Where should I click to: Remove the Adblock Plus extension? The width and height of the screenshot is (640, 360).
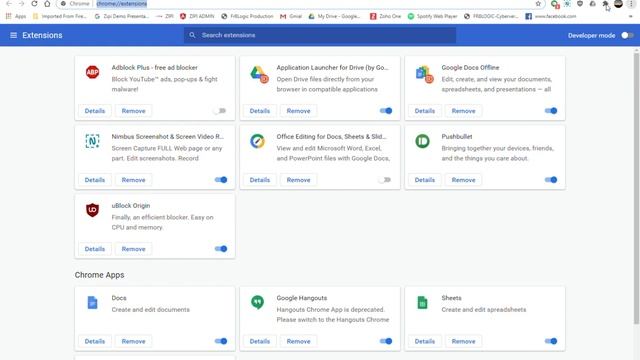(x=133, y=111)
